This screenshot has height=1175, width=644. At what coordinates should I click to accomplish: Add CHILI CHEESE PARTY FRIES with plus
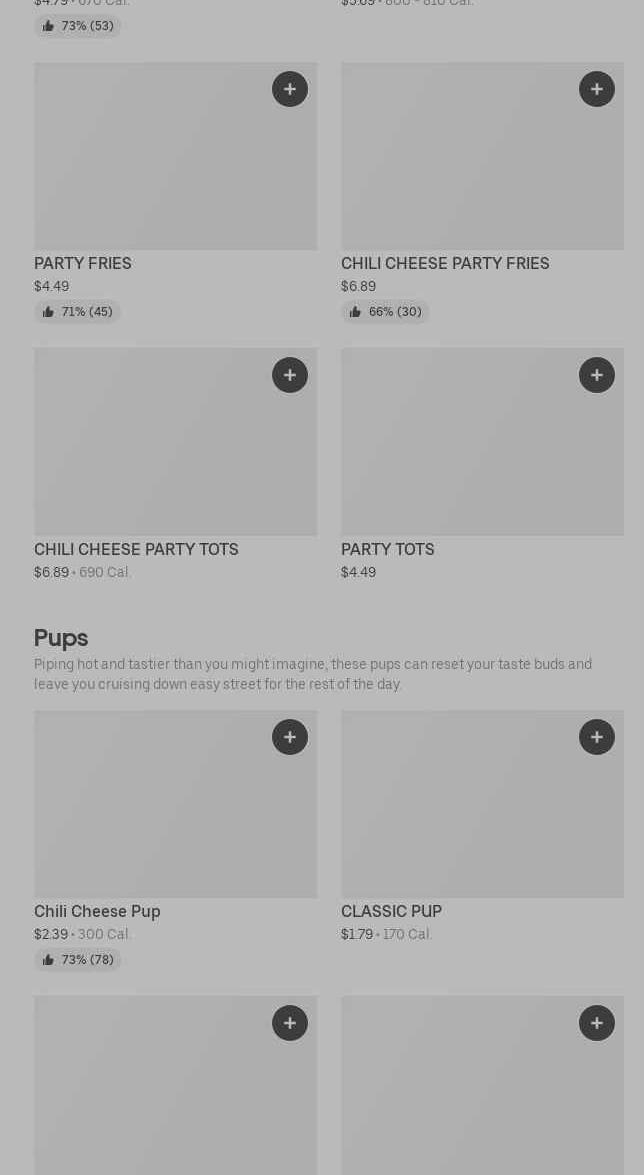click(597, 89)
